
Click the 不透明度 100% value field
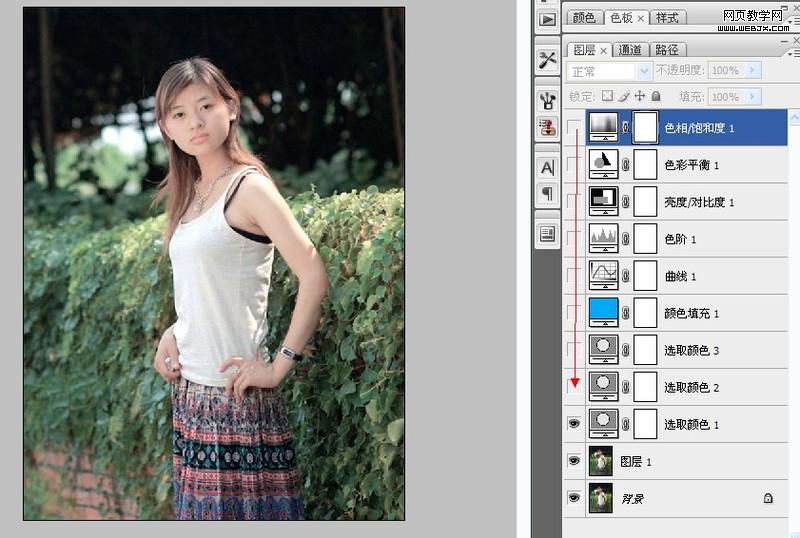(727, 70)
